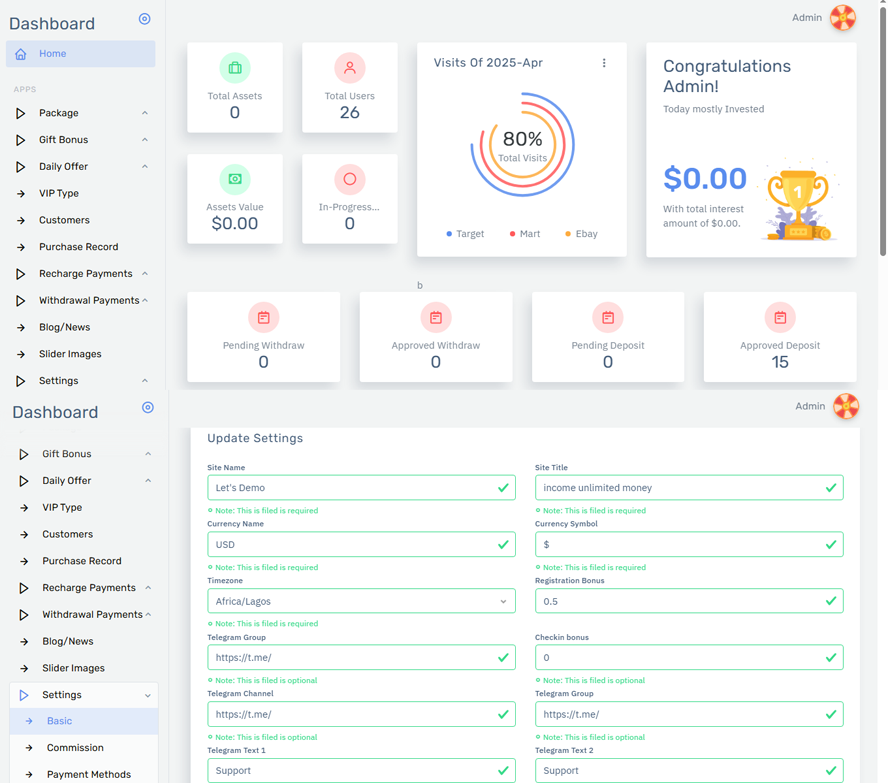Open the Commission settings link
The height and width of the screenshot is (783, 888).
(x=75, y=748)
